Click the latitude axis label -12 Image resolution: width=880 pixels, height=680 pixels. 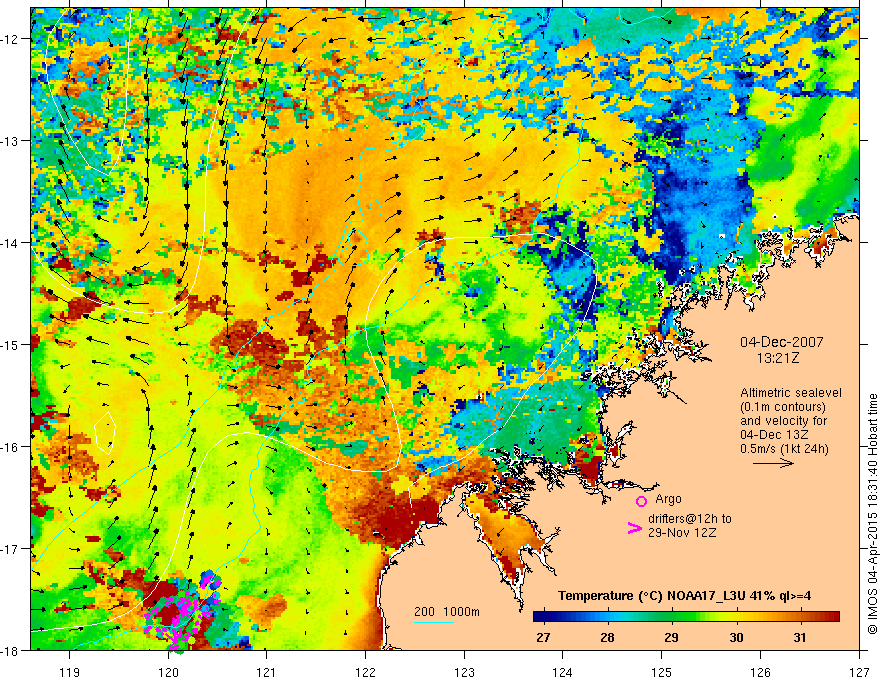coord(10,39)
